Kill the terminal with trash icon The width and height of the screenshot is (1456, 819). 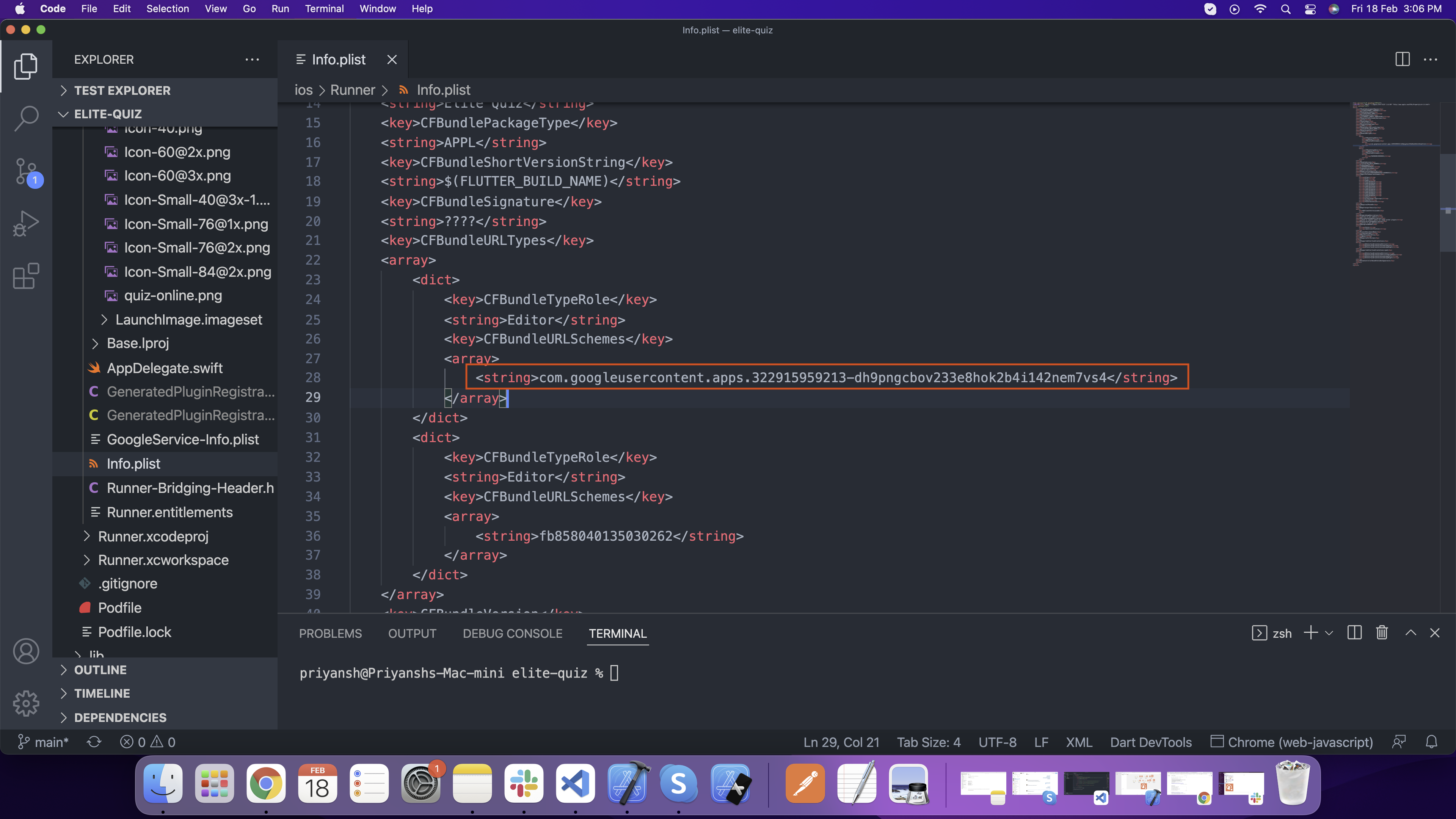pos(1381,633)
